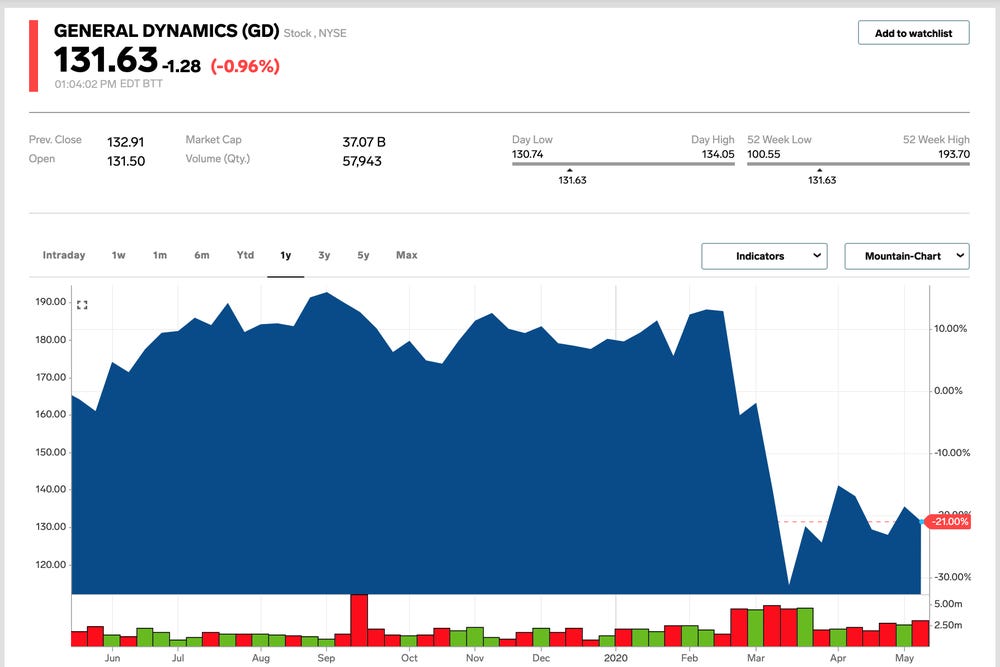Image resolution: width=1000 pixels, height=667 pixels.
Task: Click the 52 week range marker 131.63
Action: tap(821, 180)
